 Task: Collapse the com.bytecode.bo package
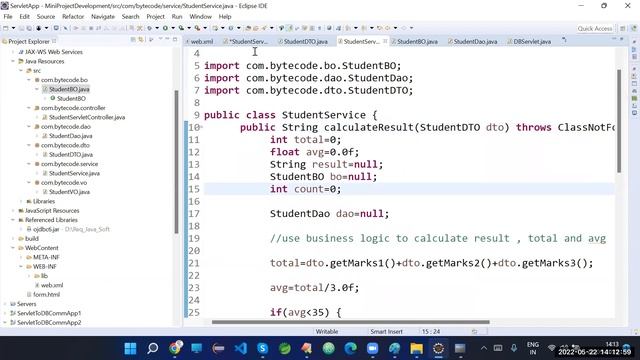pos(29,80)
